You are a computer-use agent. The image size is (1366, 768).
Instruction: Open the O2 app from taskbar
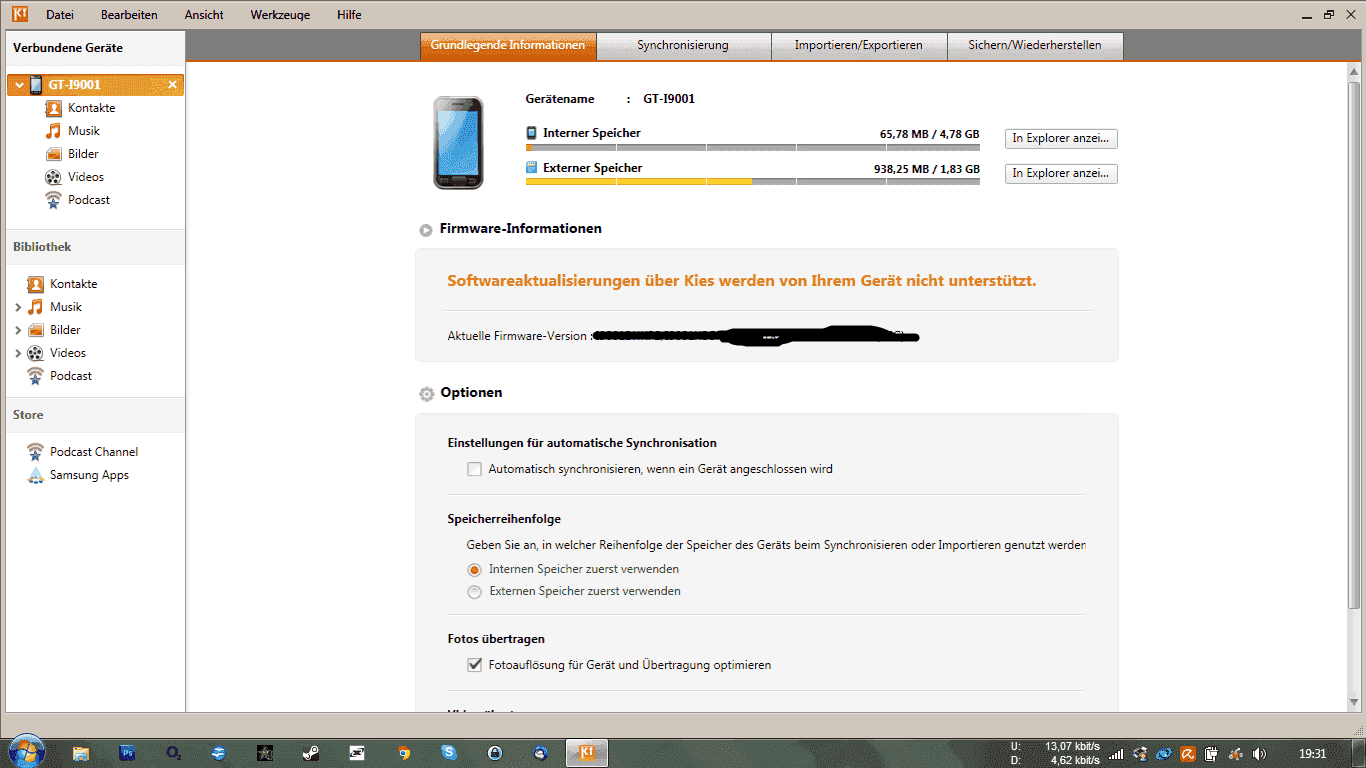click(x=173, y=753)
